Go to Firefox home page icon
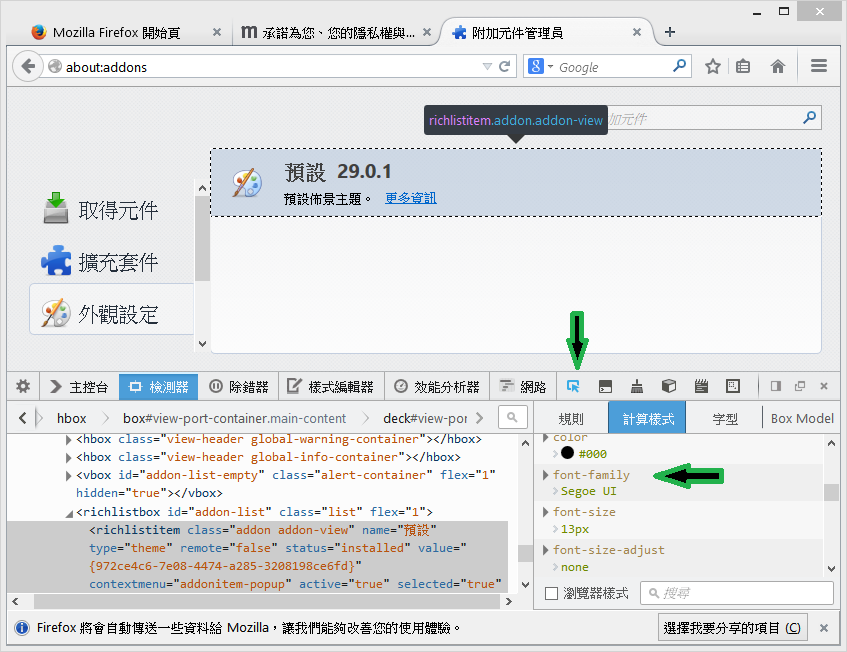Viewport: 847px width, 652px height. [777, 67]
